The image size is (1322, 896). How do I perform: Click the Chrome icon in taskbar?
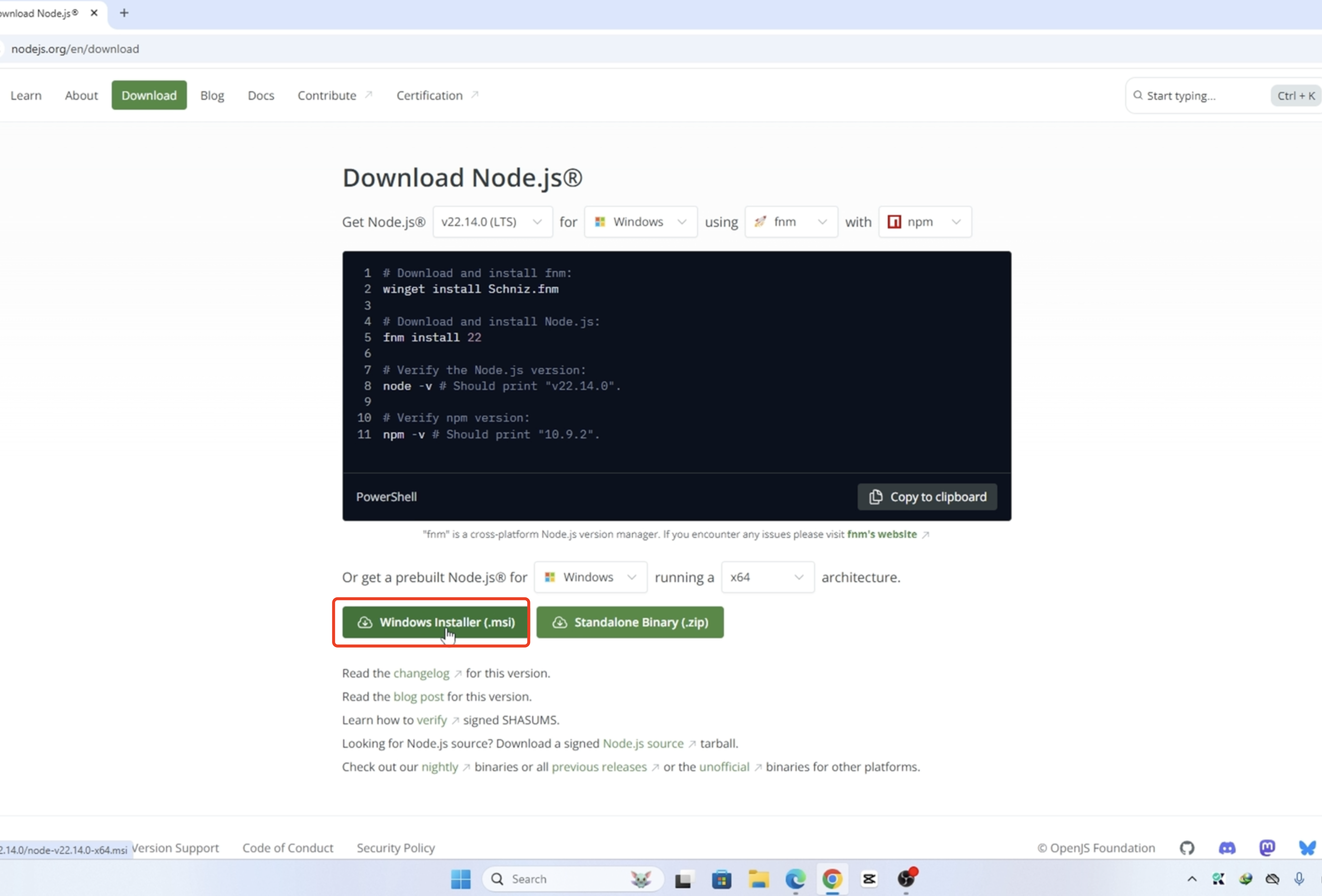[x=832, y=879]
